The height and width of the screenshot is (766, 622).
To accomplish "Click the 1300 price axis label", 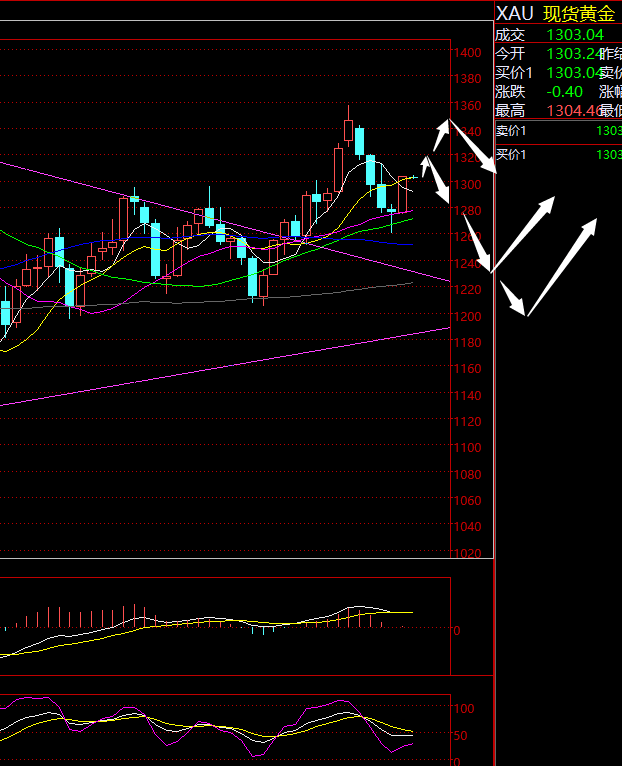I will tap(468, 185).
